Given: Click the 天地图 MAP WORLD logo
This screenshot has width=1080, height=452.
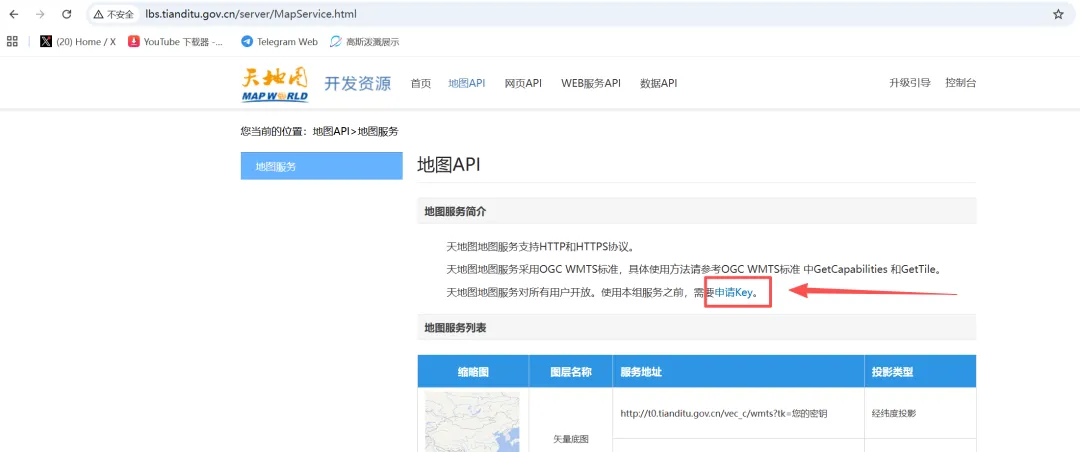Looking at the screenshot, I should [x=275, y=84].
